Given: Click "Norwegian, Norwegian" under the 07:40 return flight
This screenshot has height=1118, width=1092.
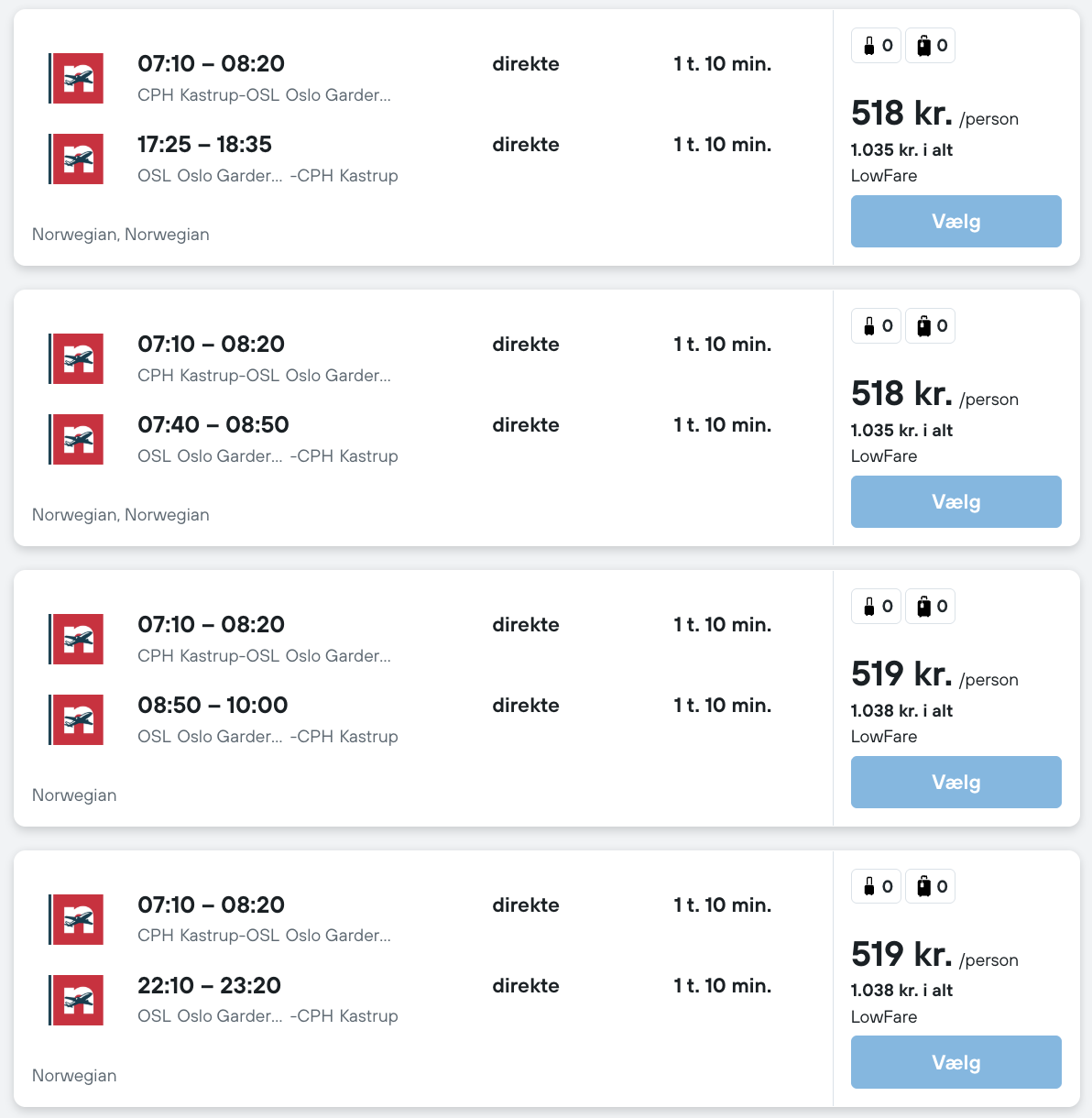Looking at the screenshot, I should click(x=121, y=515).
